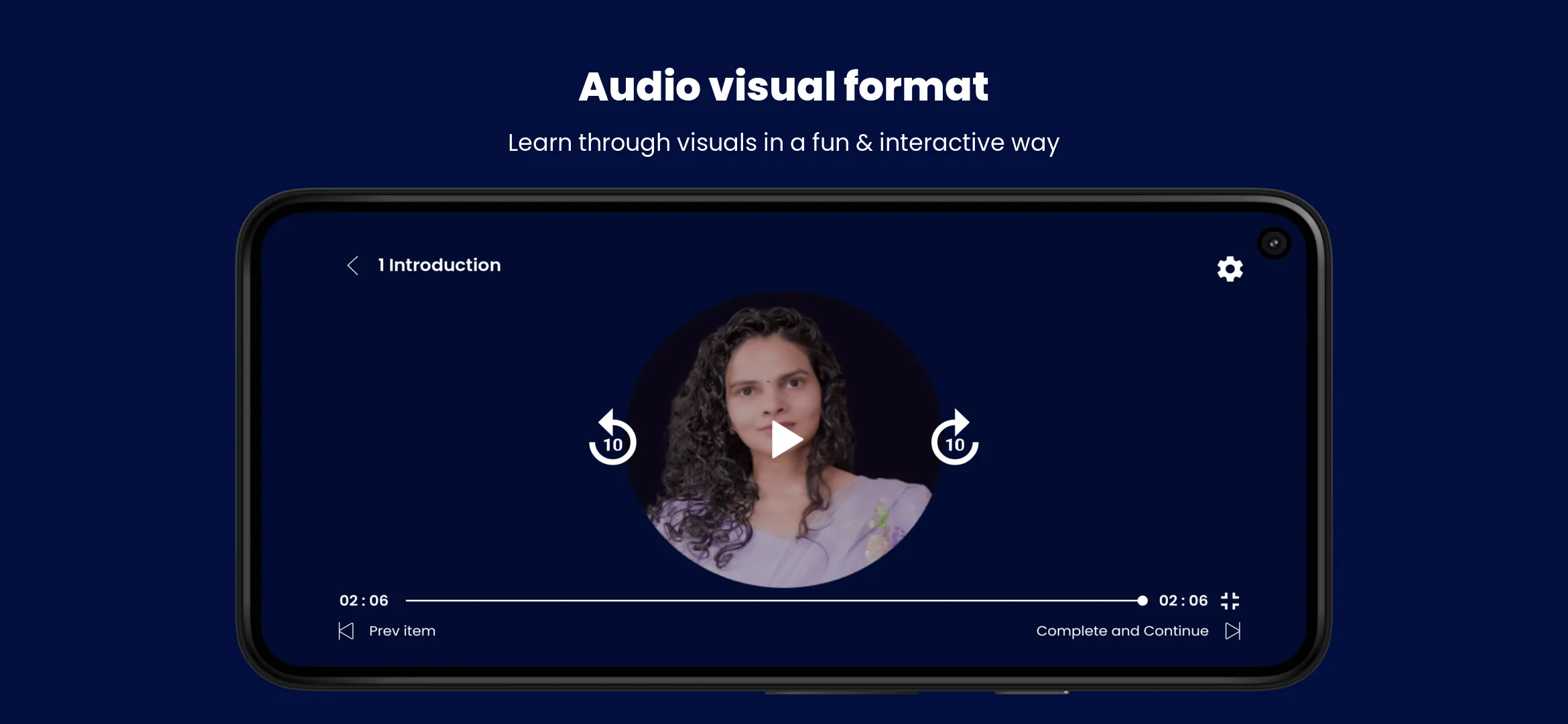Skip forward 10 seconds
Screen dimensions: 1568x724
click(955, 438)
